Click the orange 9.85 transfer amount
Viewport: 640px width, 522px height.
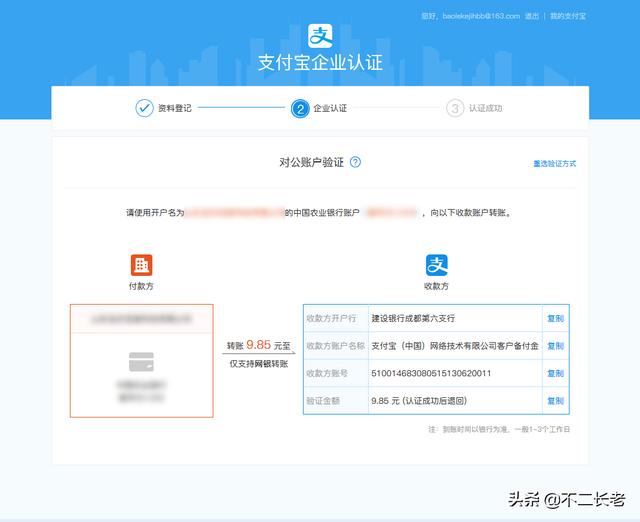(259, 345)
